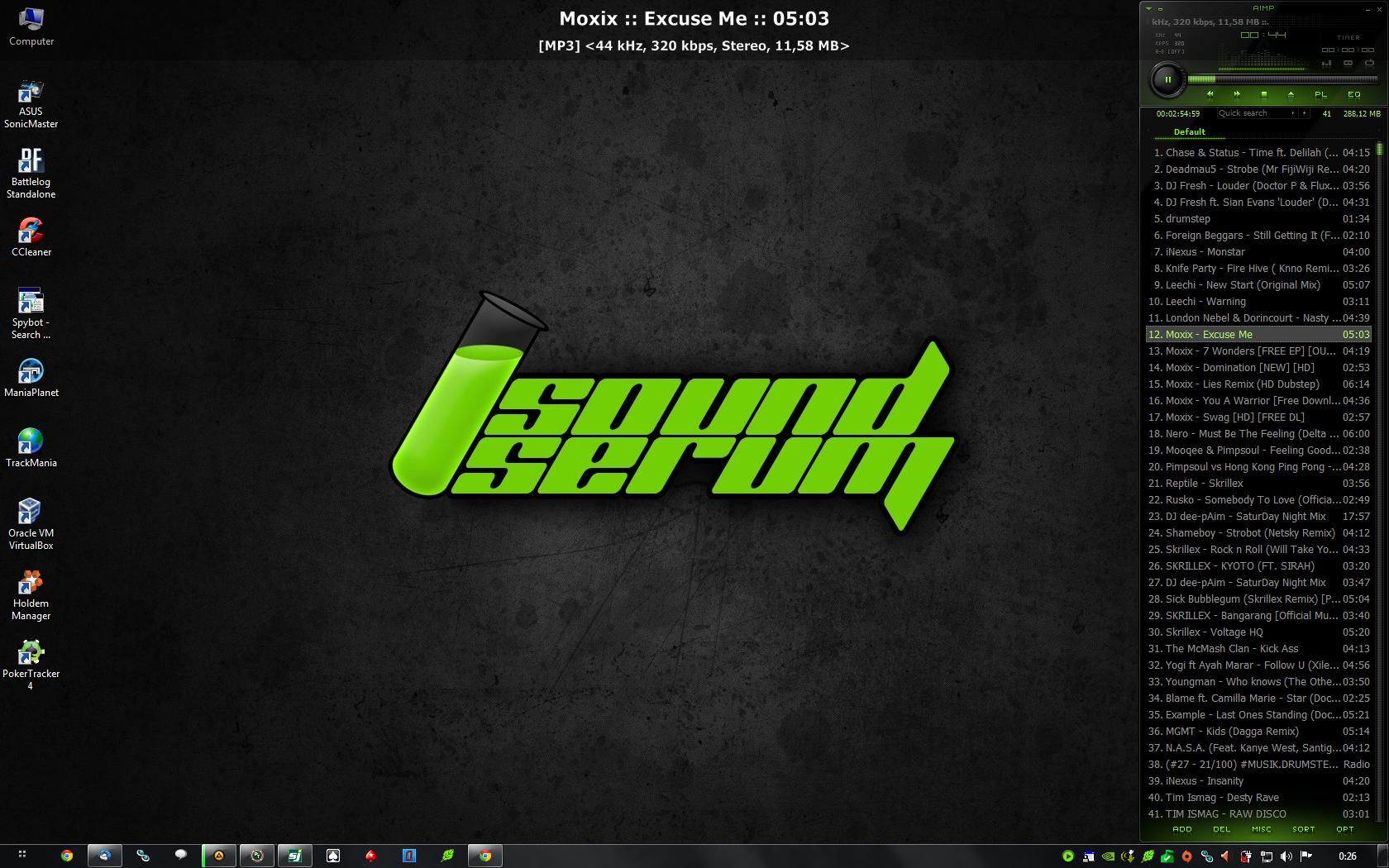
Task: Click the TIMER label in AIMP
Action: (x=1348, y=38)
